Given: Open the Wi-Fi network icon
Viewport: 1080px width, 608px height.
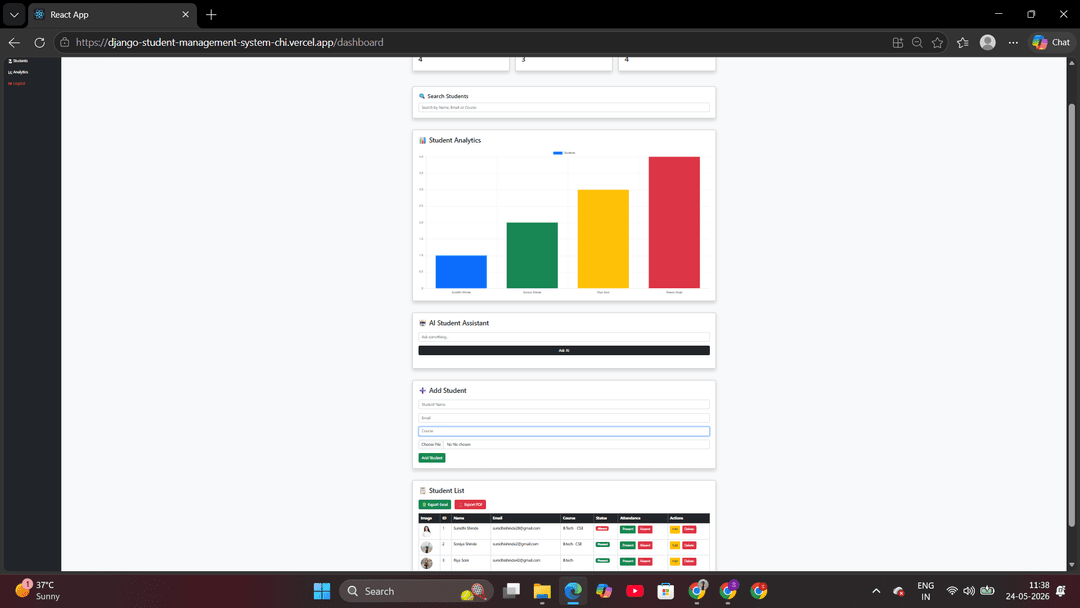Looking at the screenshot, I should [x=952, y=591].
